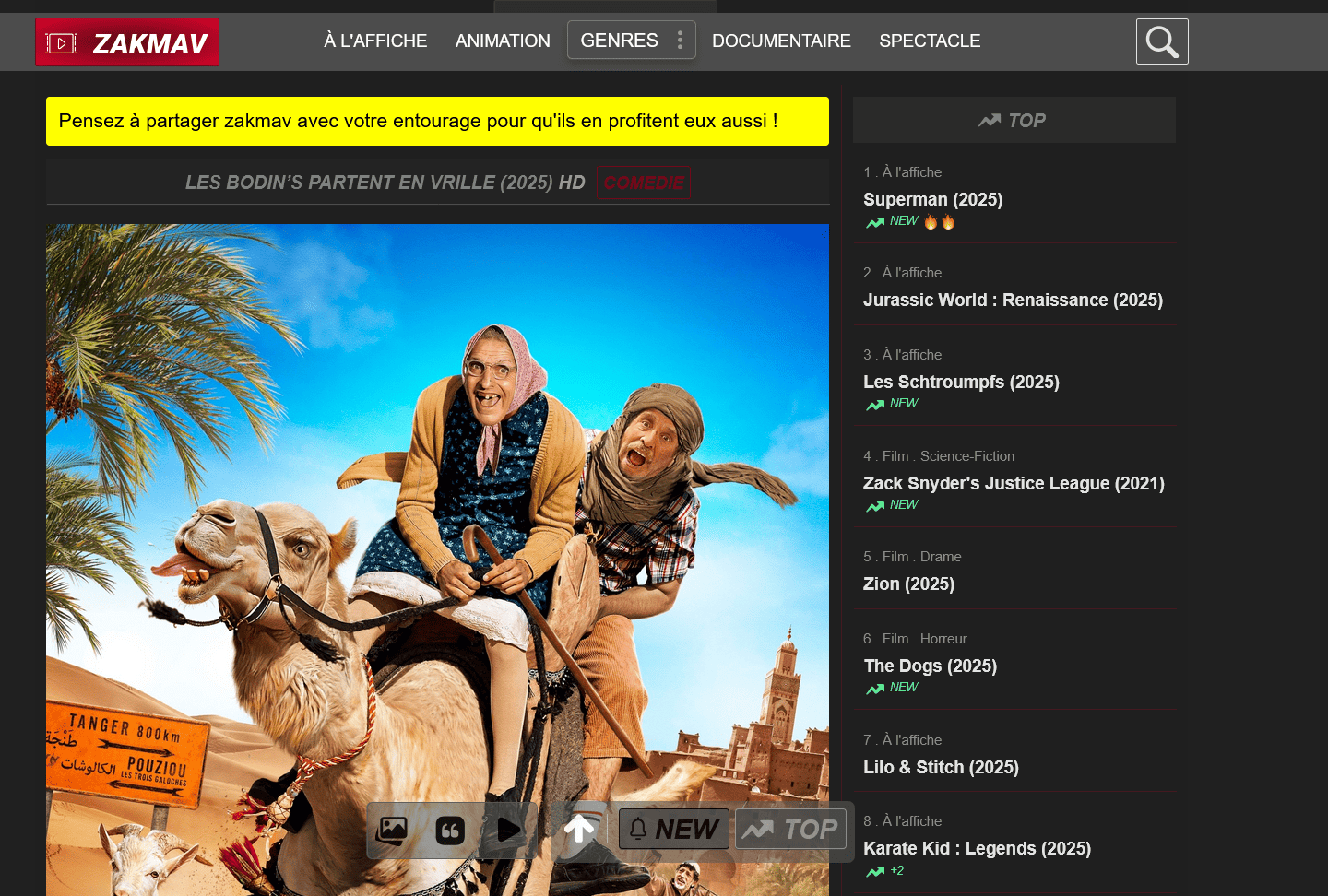
Task: Open the À L'AFFICHE menu
Action: (x=375, y=41)
